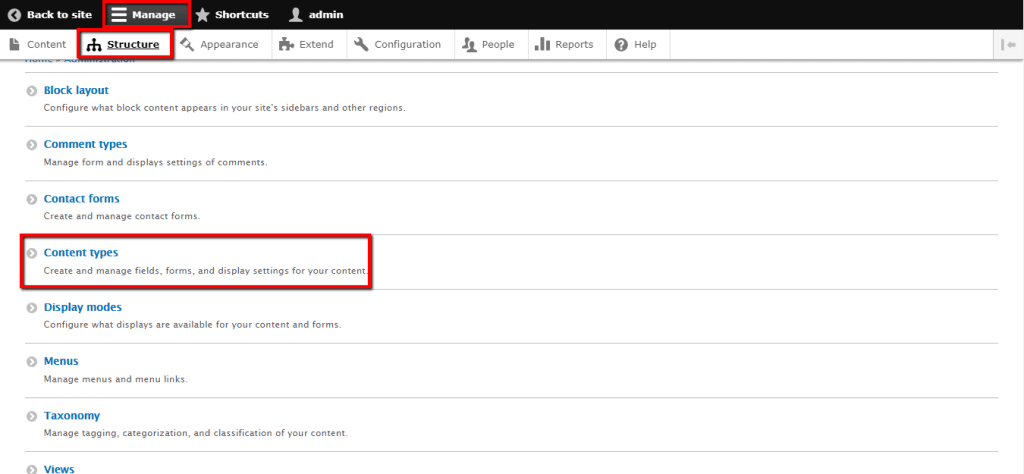Click arrow bullet beside Display modes
The width and height of the screenshot is (1024, 474).
[31, 308]
